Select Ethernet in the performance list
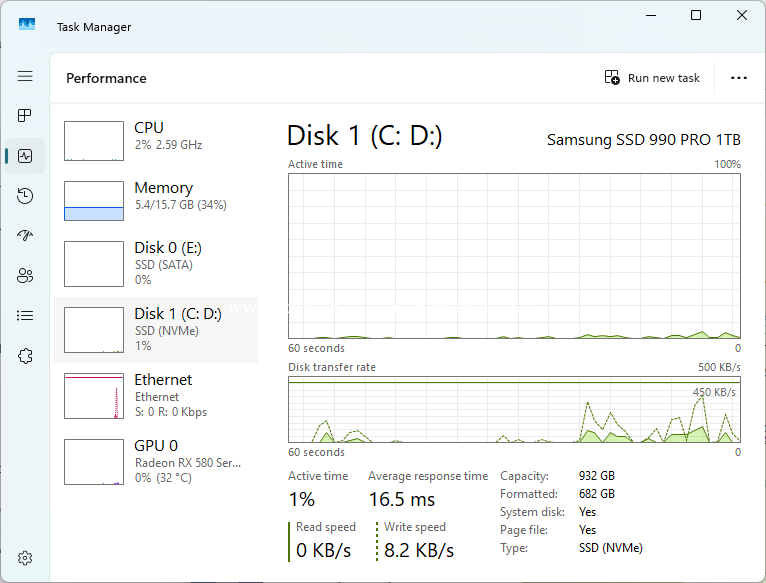 click(156, 395)
